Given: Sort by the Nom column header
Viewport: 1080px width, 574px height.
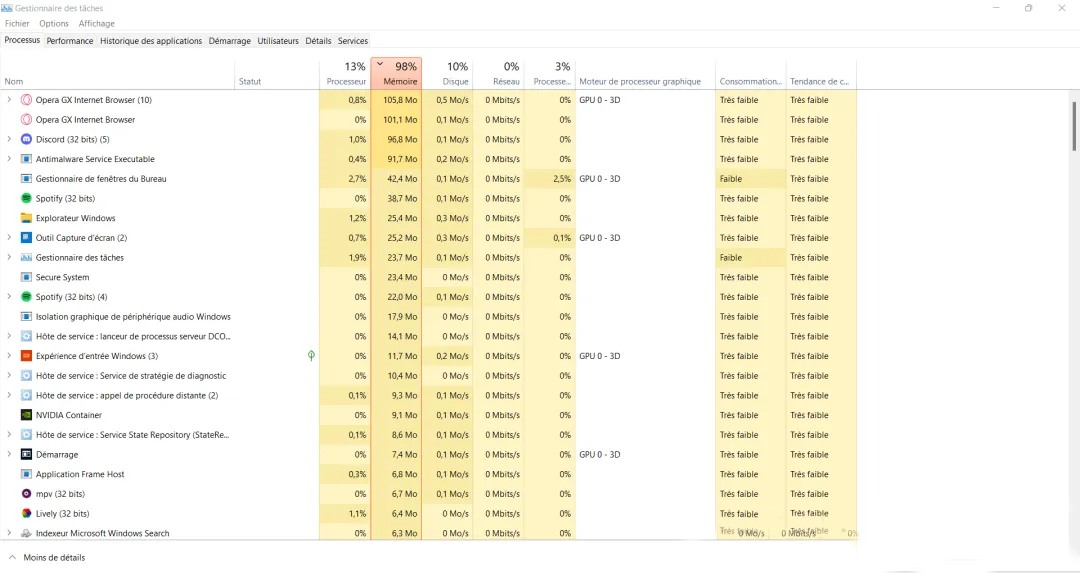Looking at the screenshot, I should click(x=117, y=74).
